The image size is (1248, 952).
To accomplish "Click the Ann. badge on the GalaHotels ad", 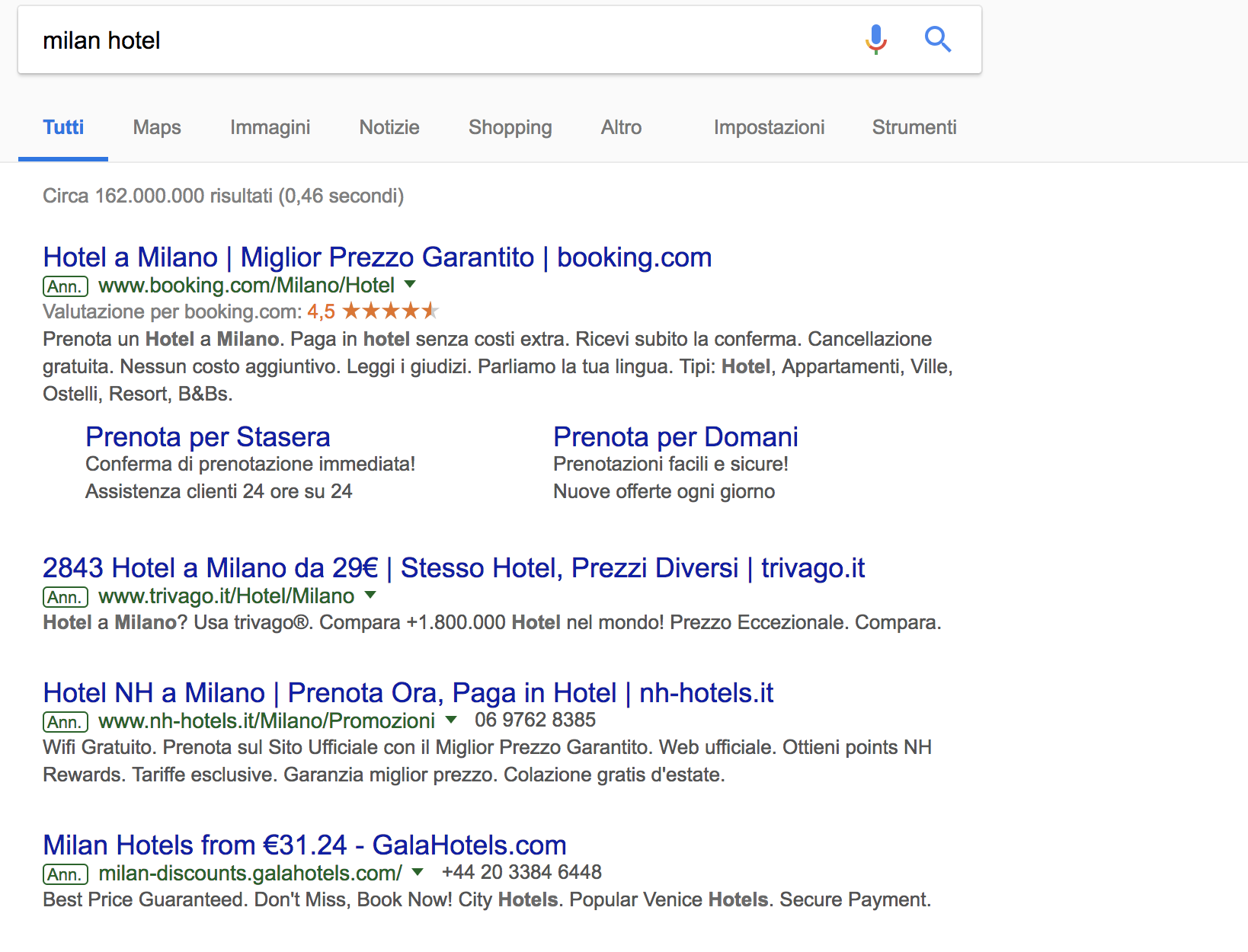I will (x=66, y=874).
